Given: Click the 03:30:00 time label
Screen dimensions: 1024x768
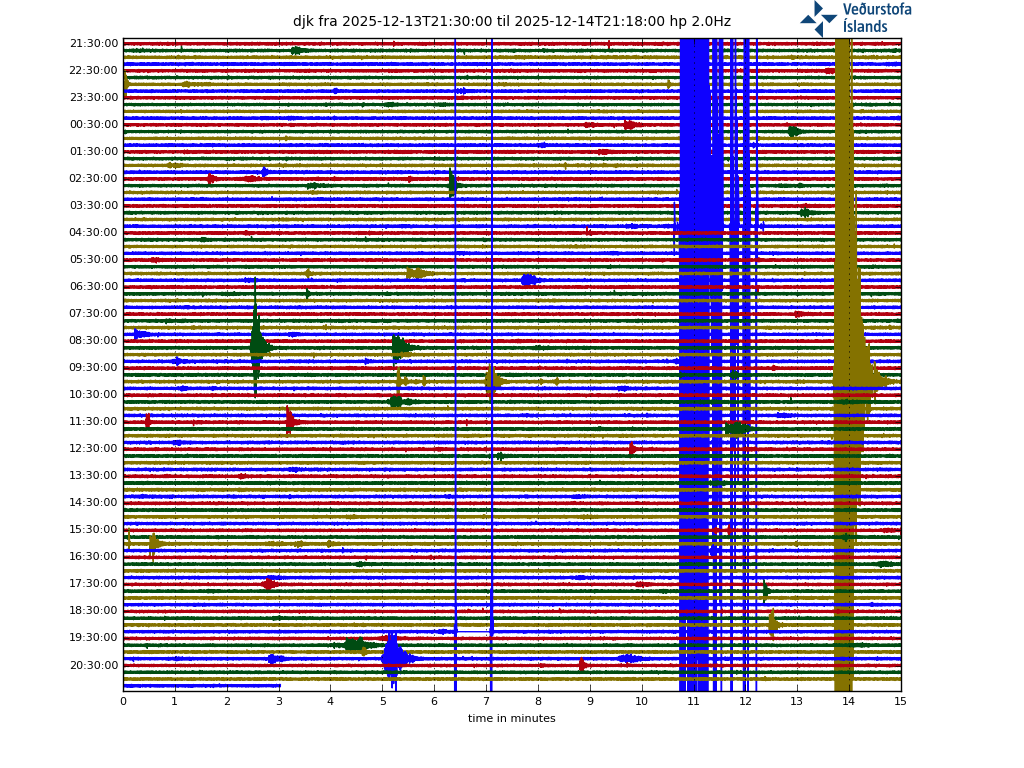Looking at the screenshot, I should point(94,206).
